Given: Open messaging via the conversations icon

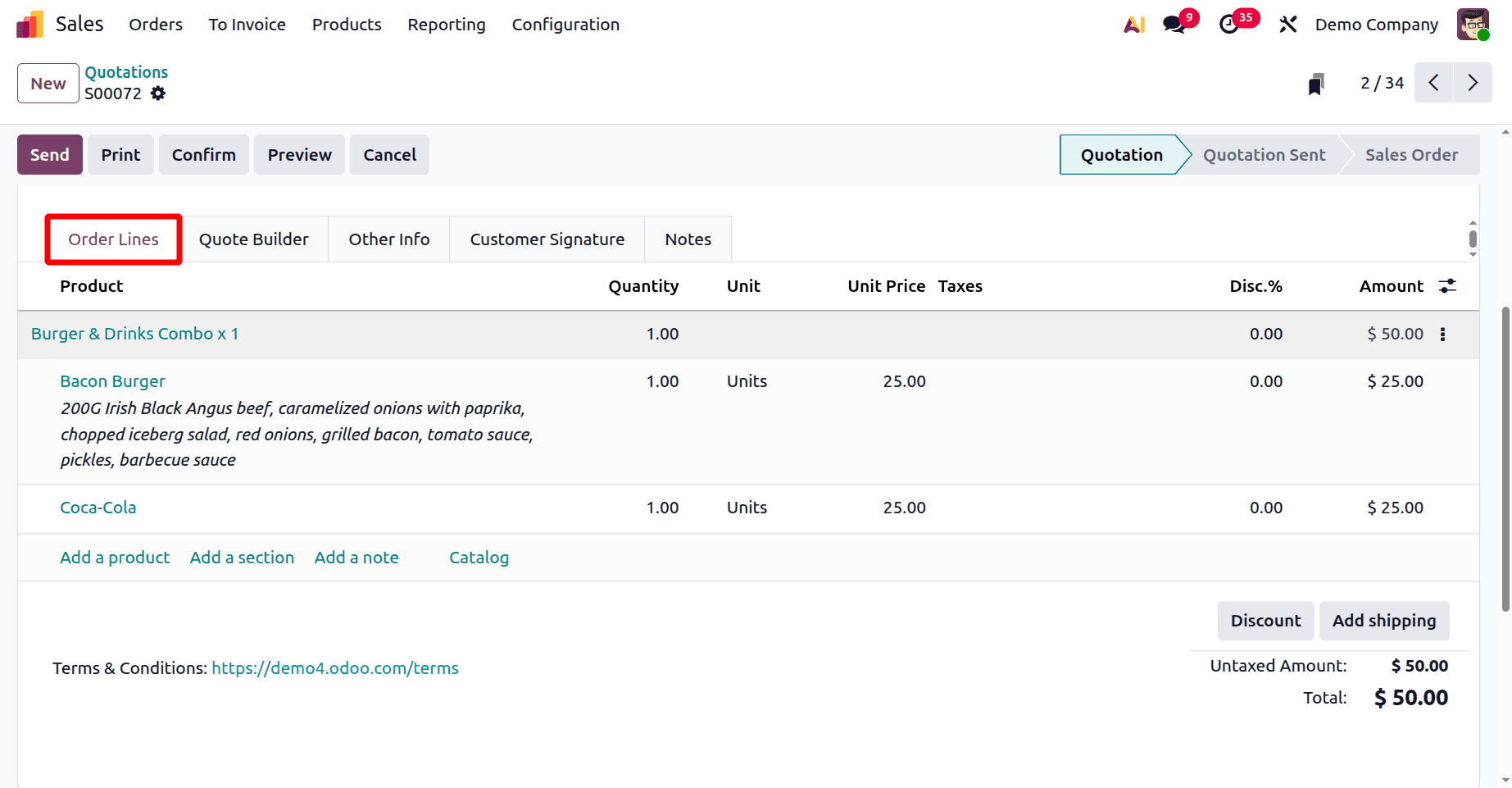Looking at the screenshot, I should point(1172,24).
